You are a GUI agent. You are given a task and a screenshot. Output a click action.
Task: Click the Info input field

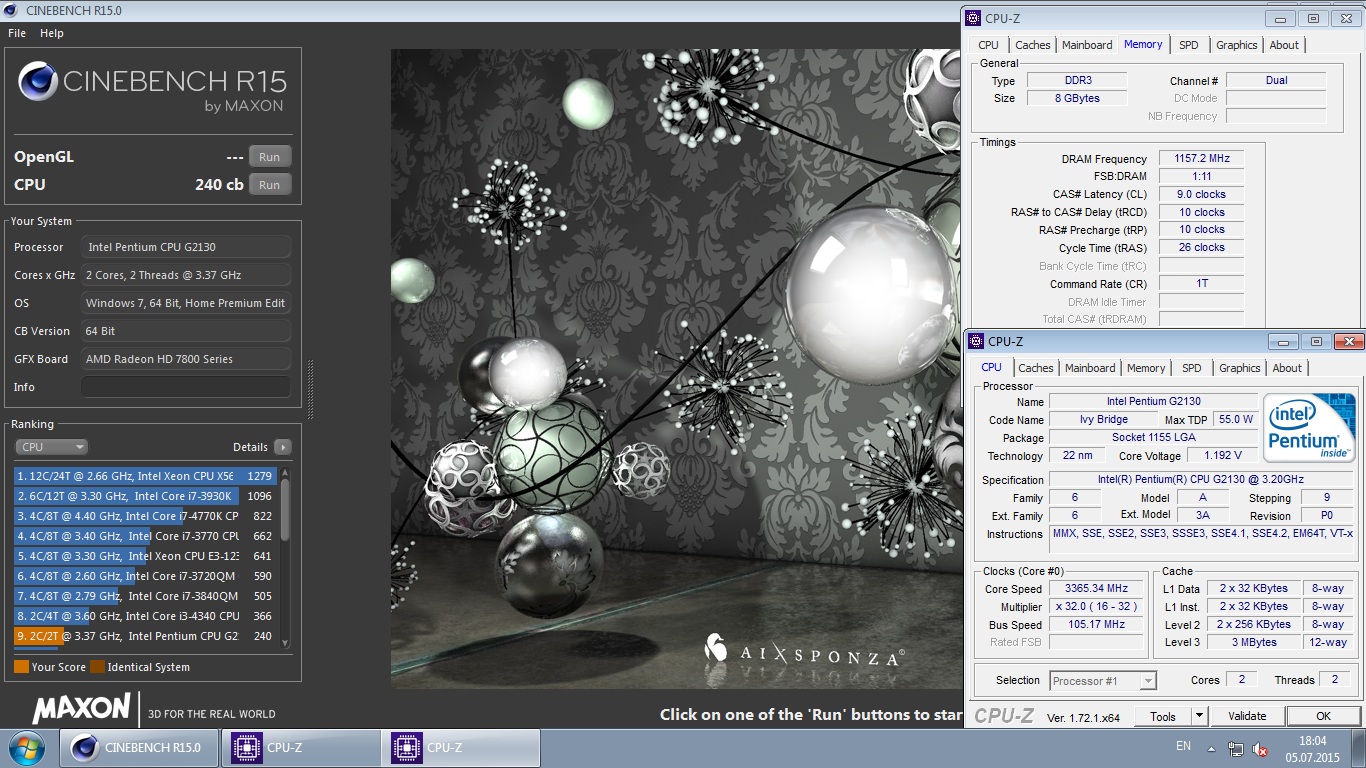tap(186, 387)
